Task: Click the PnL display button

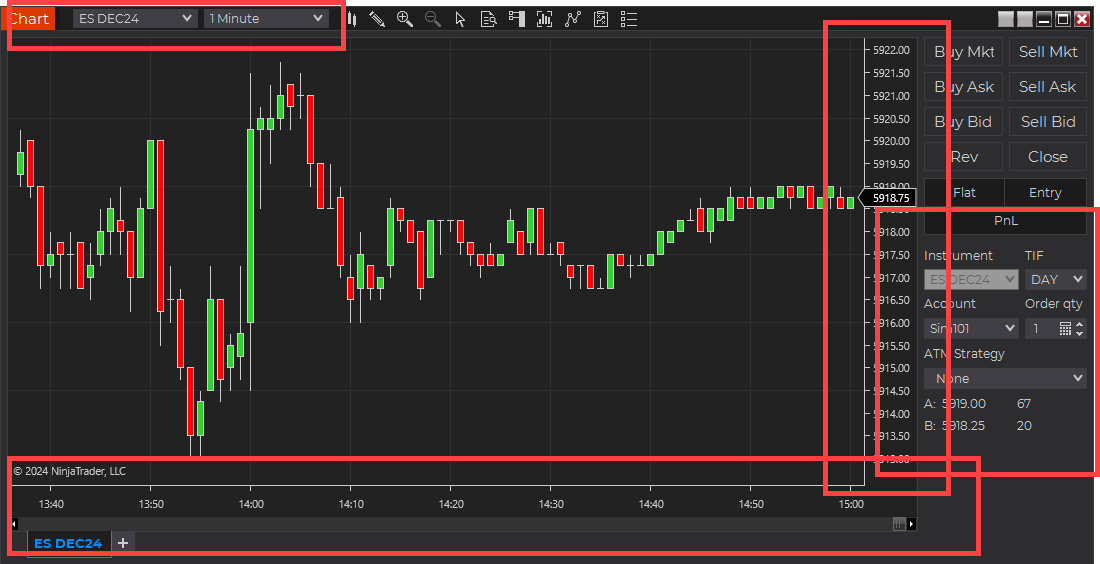Action: tap(1005, 221)
